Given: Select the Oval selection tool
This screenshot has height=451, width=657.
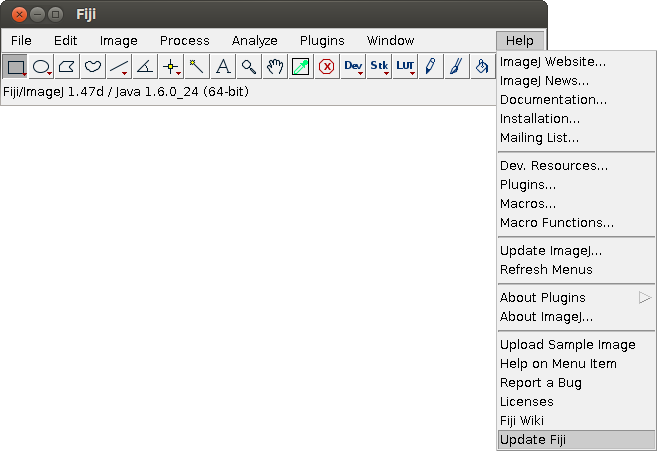Looking at the screenshot, I should 41,66.
